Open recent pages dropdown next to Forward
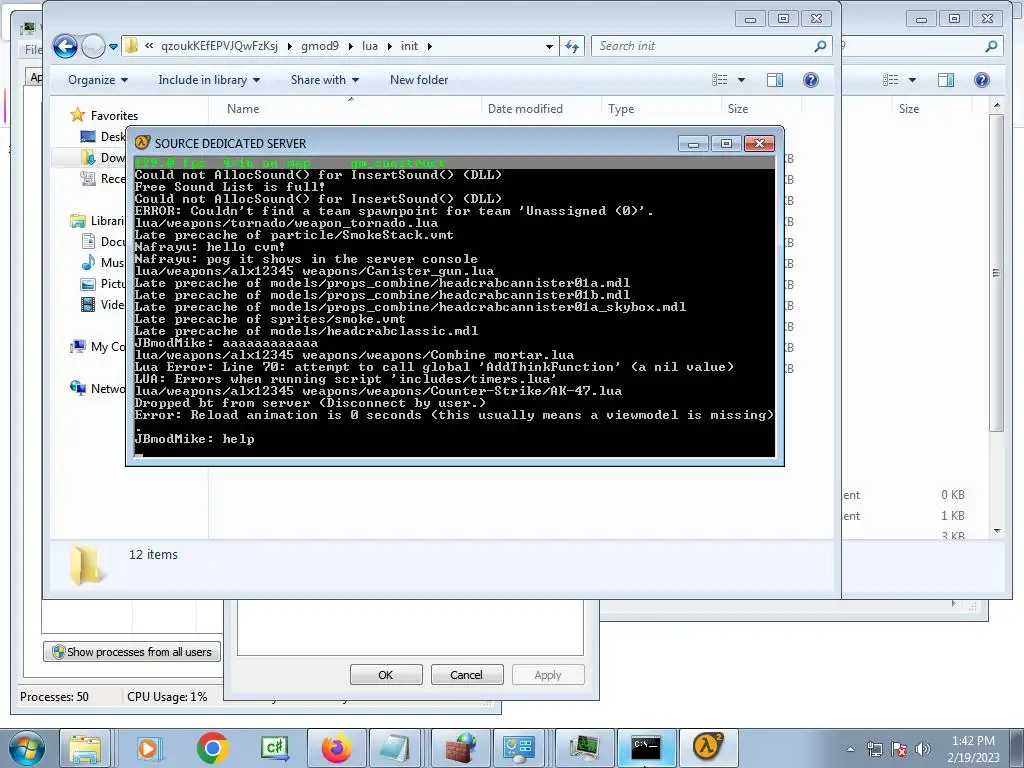Screen dimensions: 1024x768 click(113, 47)
